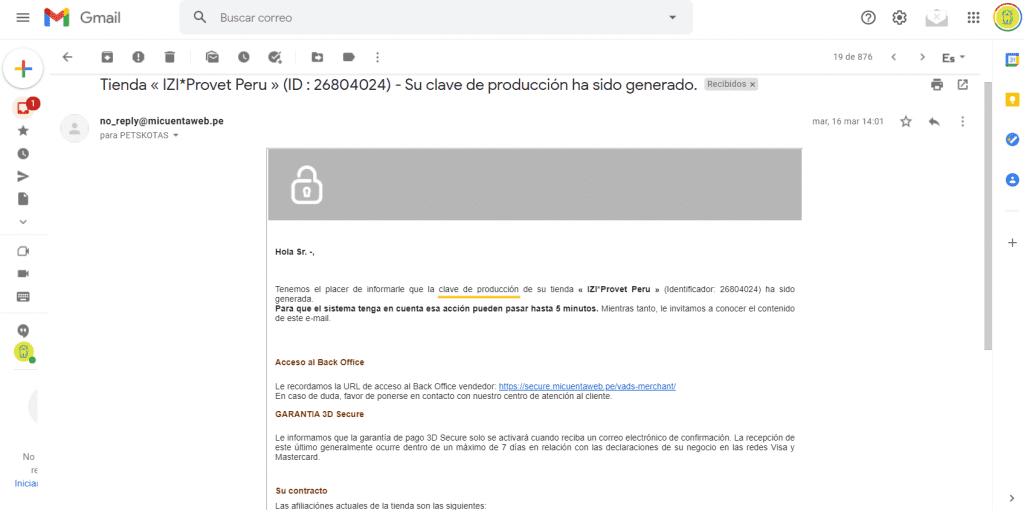
Task: Add the email to Tasks
Action: coord(275,57)
